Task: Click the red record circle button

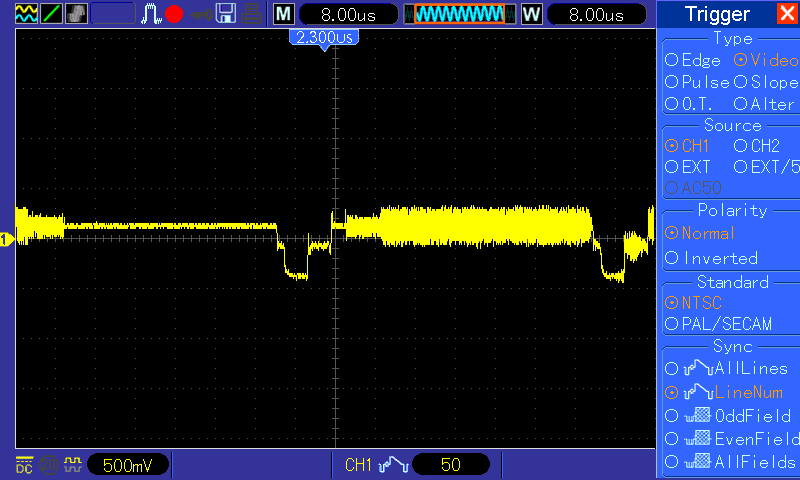Action: click(x=174, y=14)
